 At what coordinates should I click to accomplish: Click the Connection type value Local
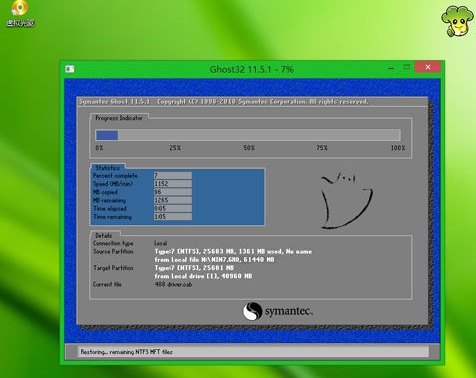click(161, 243)
